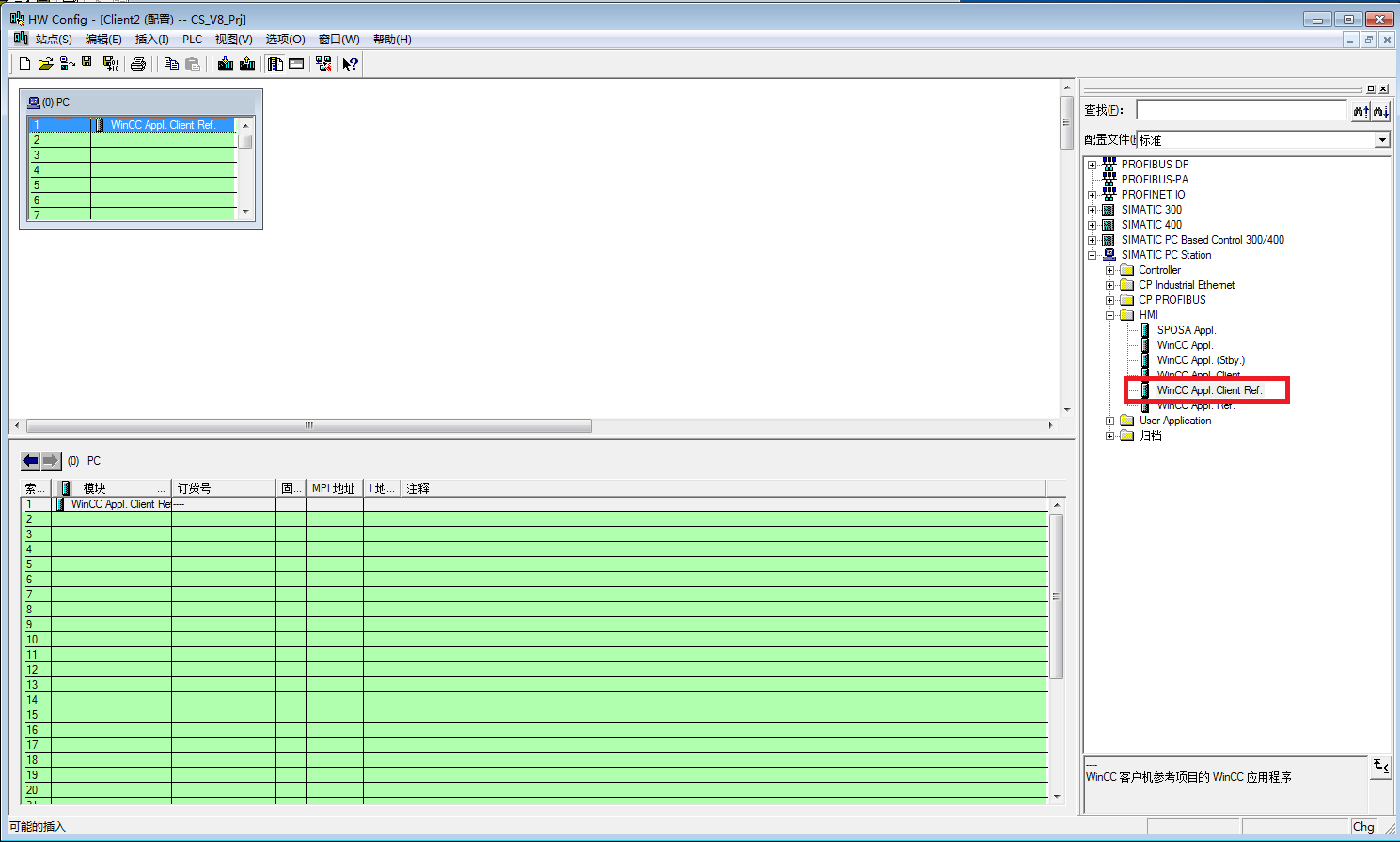
Task: Click the station window horizontal scrollbar thumb
Action: pos(309,426)
